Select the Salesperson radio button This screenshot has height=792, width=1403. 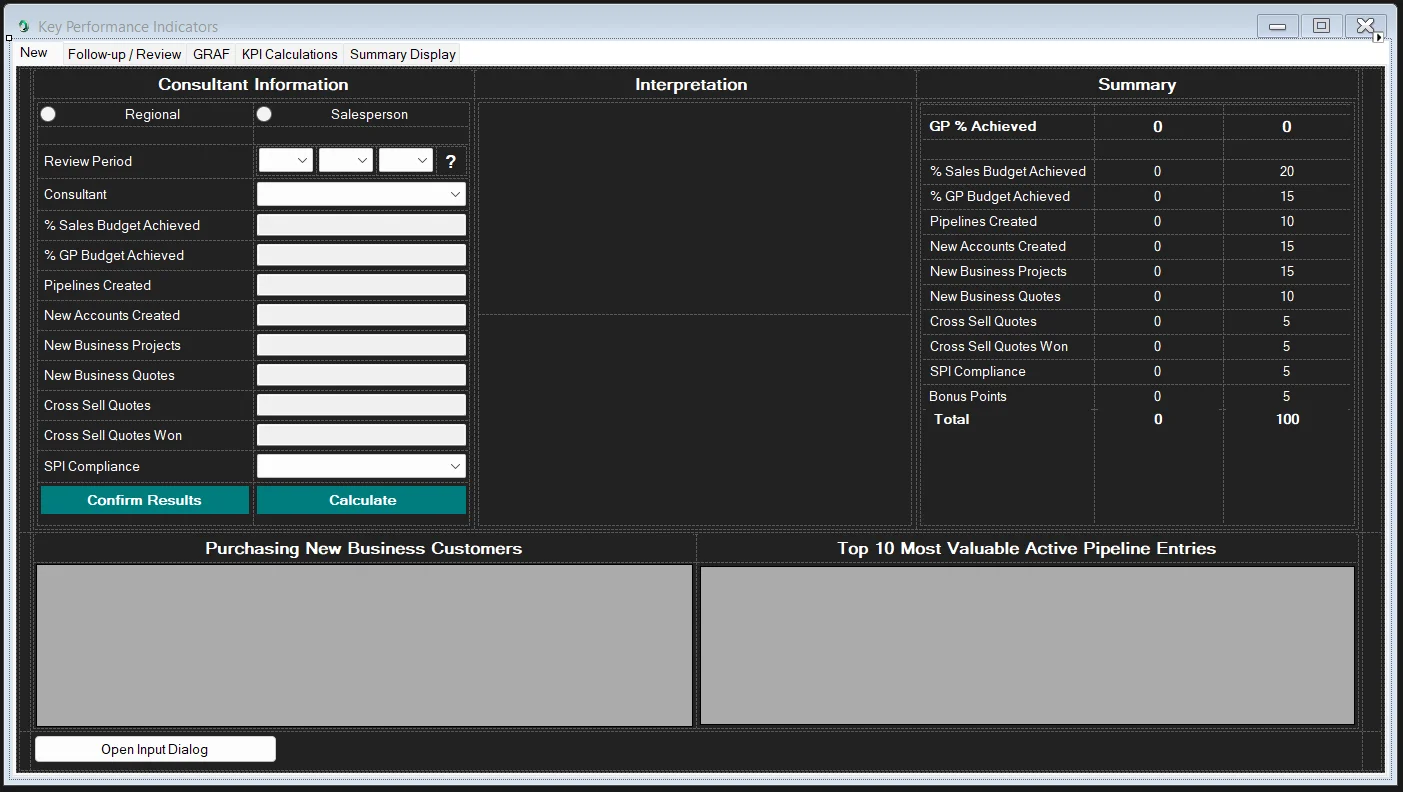[x=265, y=114]
